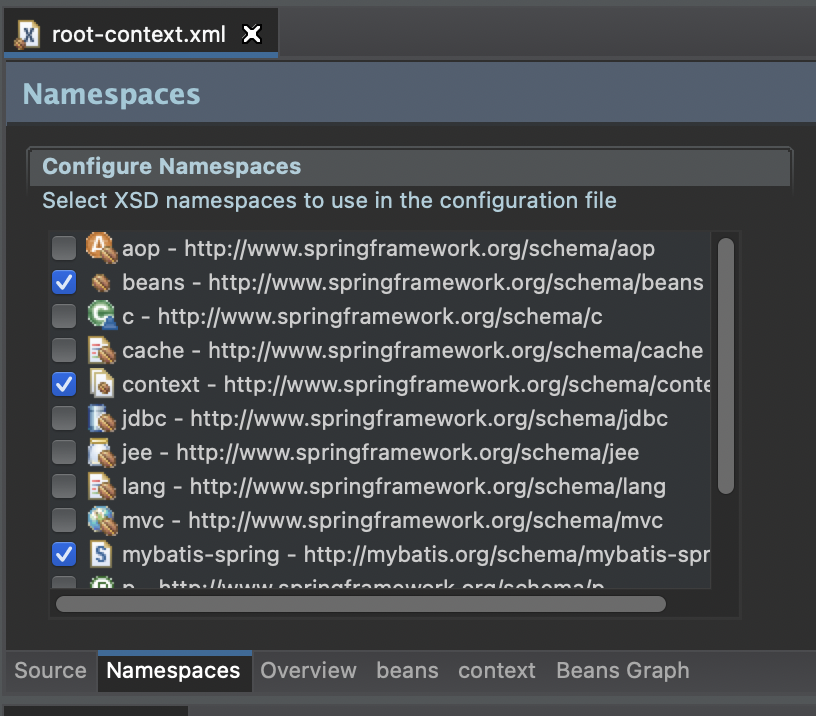The width and height of the screenshot is (816, 716).
Task: Select the aop schema URL text
Action: coord(419,249)
